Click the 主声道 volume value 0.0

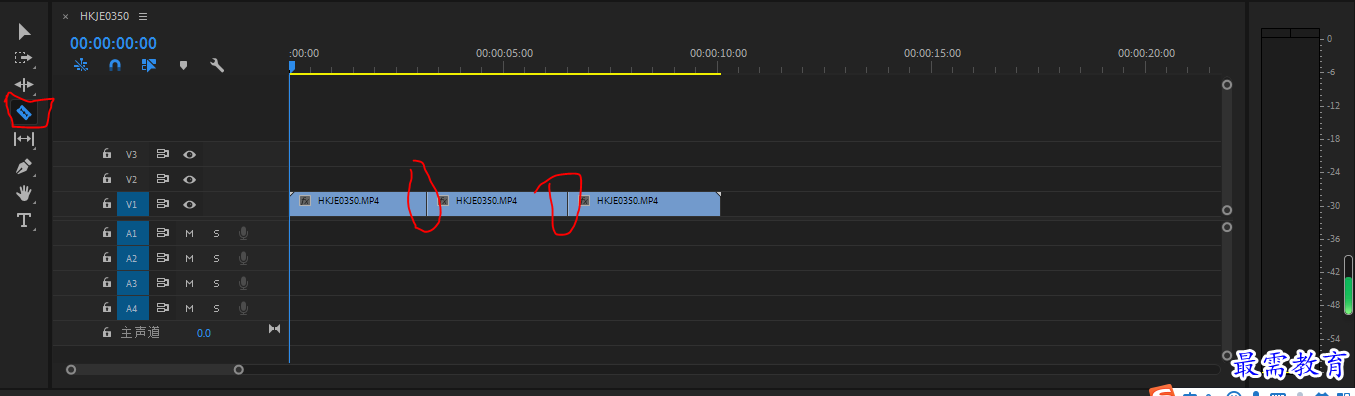(203, 333)
